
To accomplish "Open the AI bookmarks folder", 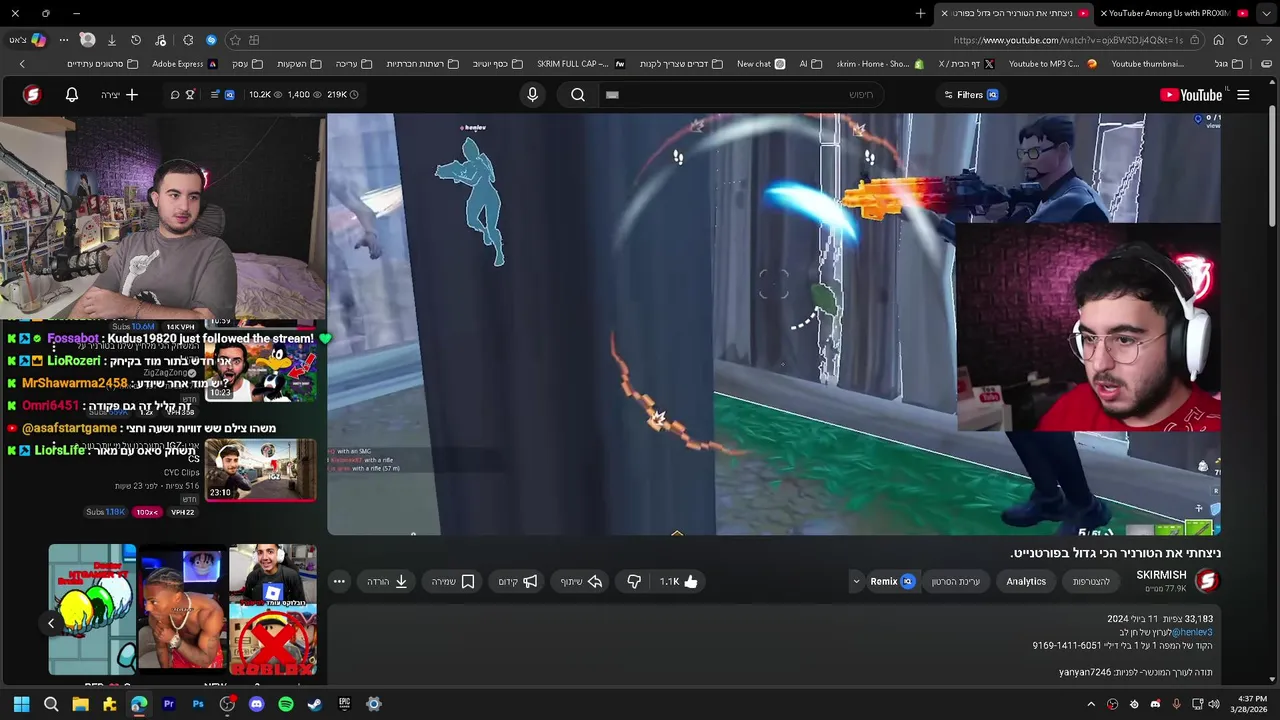I will coord(810,64).
